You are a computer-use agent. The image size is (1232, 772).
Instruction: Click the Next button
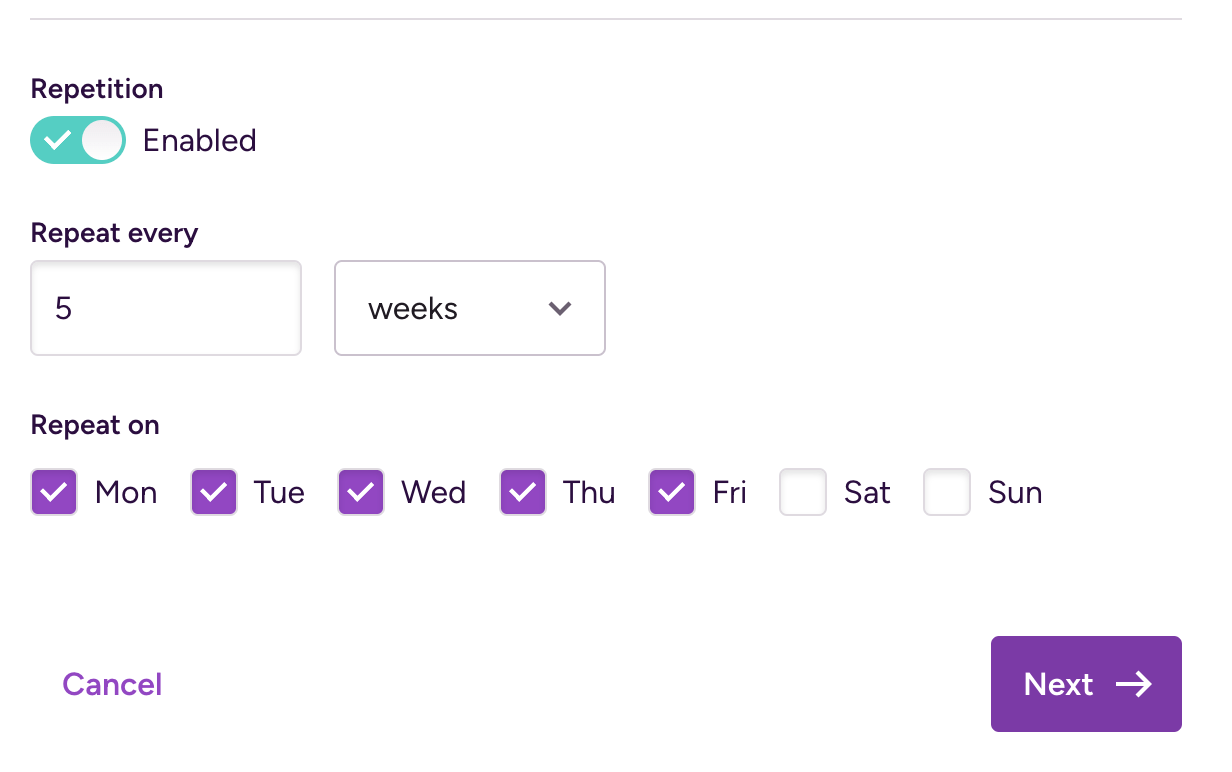[1086, 684]
